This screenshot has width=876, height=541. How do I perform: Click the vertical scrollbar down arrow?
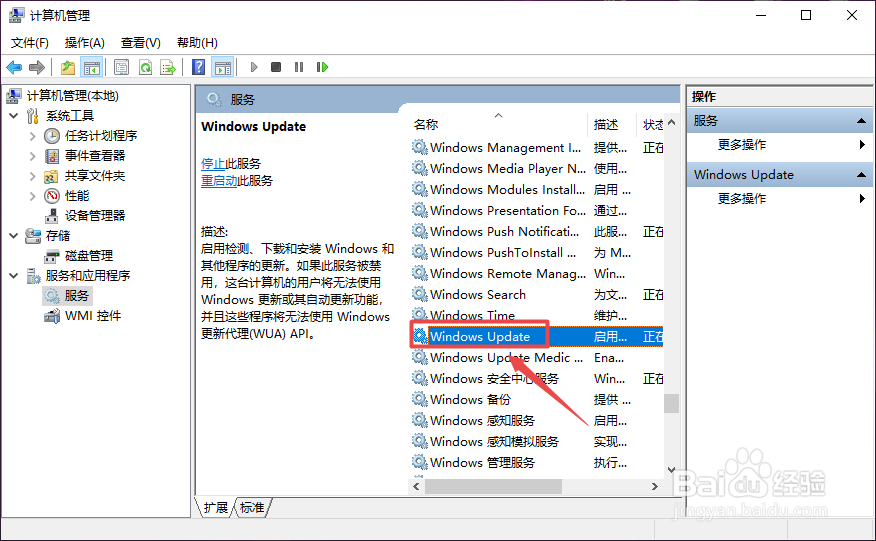(x=672, y=469)
